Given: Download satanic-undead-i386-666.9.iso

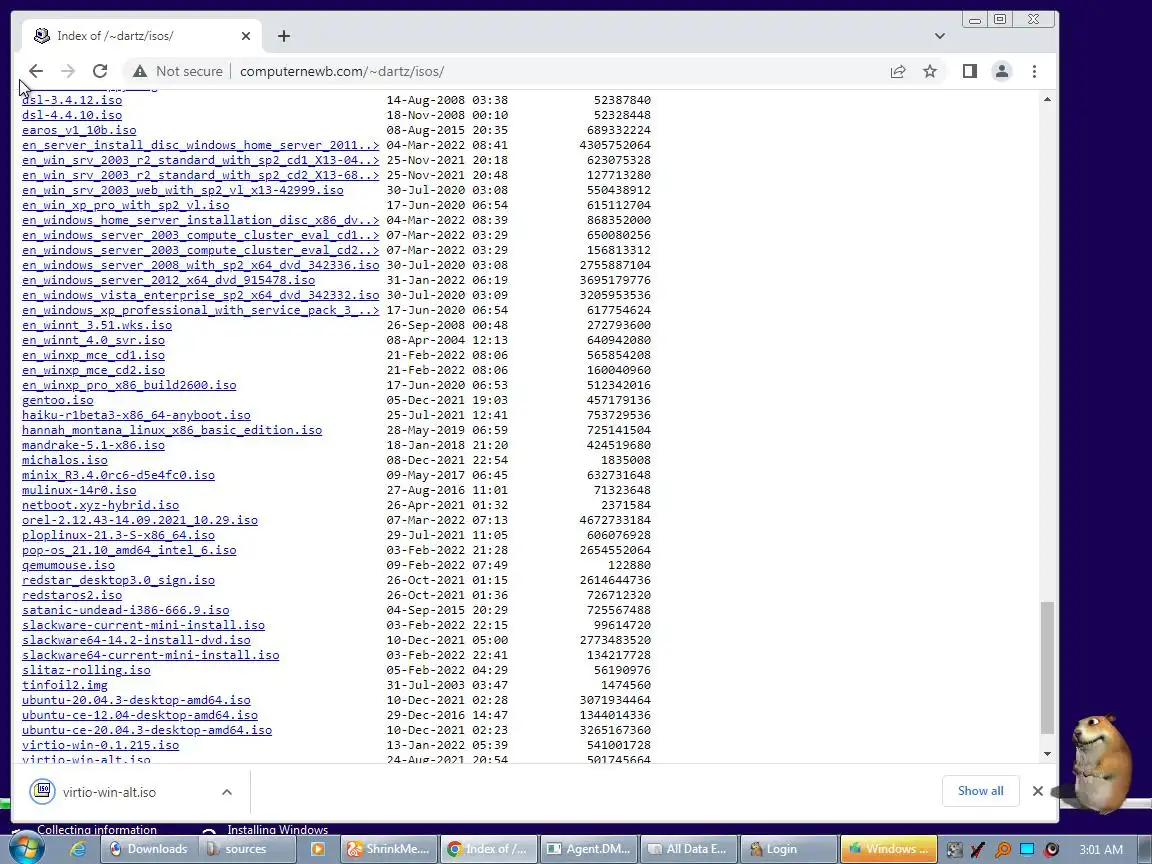Looking at the screenshot, I should coord(126,610).
